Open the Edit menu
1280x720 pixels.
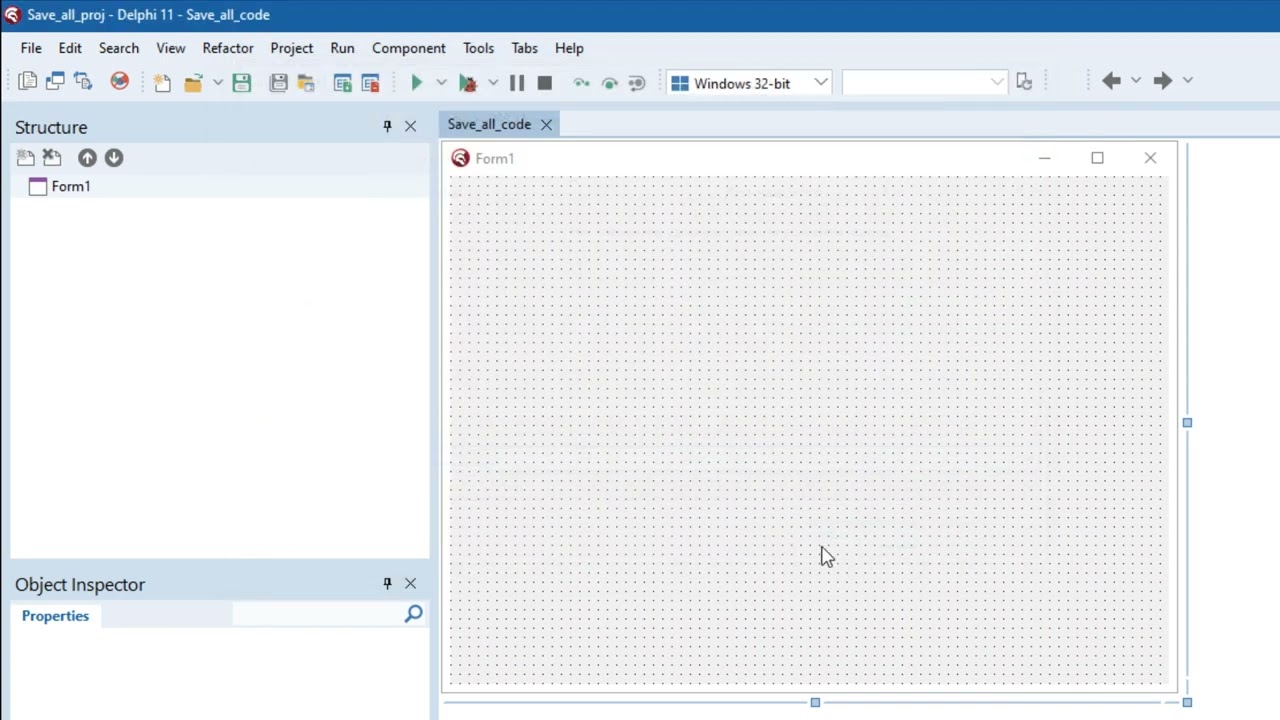[x=70, y=48]
